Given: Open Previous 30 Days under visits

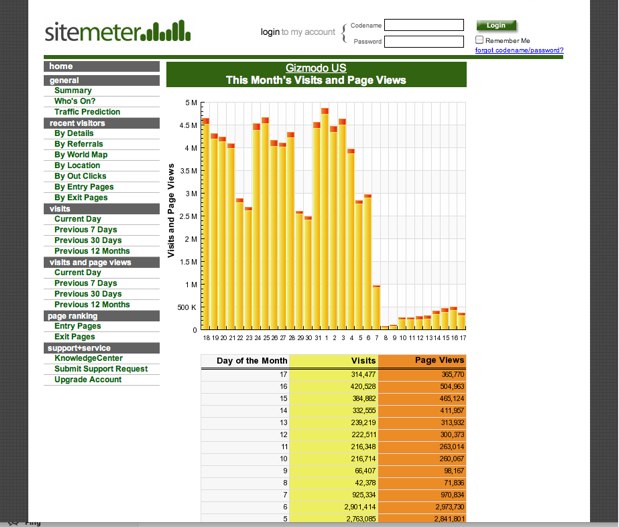Looking at the screenshot, I should click(x=88, y=240).
